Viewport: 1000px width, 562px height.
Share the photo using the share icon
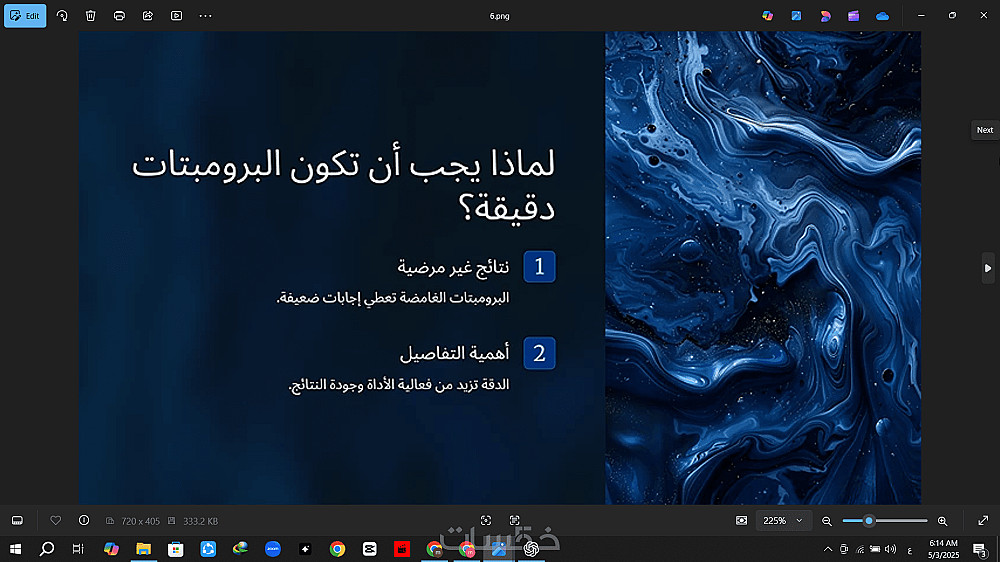click(x=148, y=16)
